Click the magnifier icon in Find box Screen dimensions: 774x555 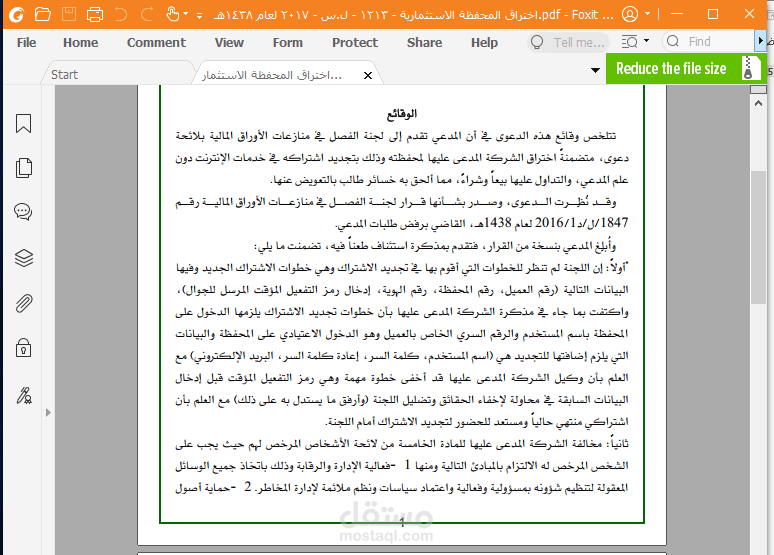pyautogui.click(x=673, y=41)
